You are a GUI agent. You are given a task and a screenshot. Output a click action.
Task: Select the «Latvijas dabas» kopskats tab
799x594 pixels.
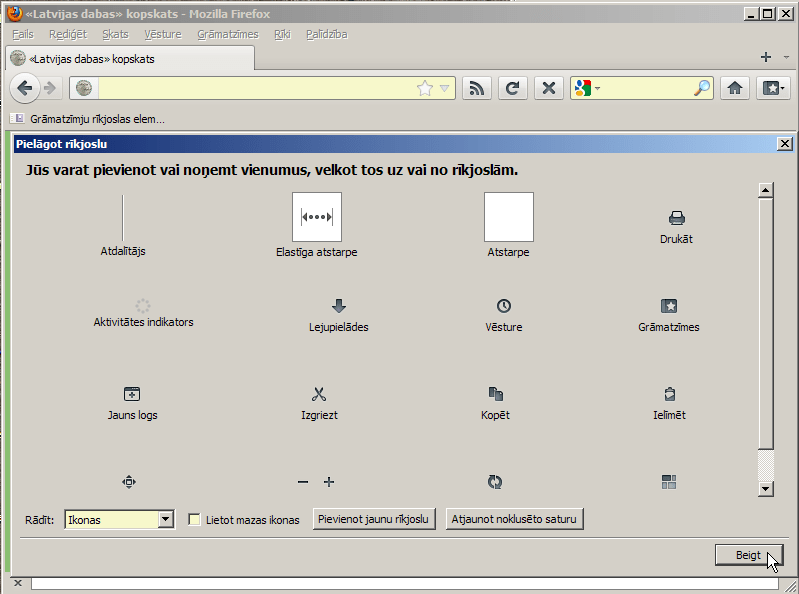(130, 58)
